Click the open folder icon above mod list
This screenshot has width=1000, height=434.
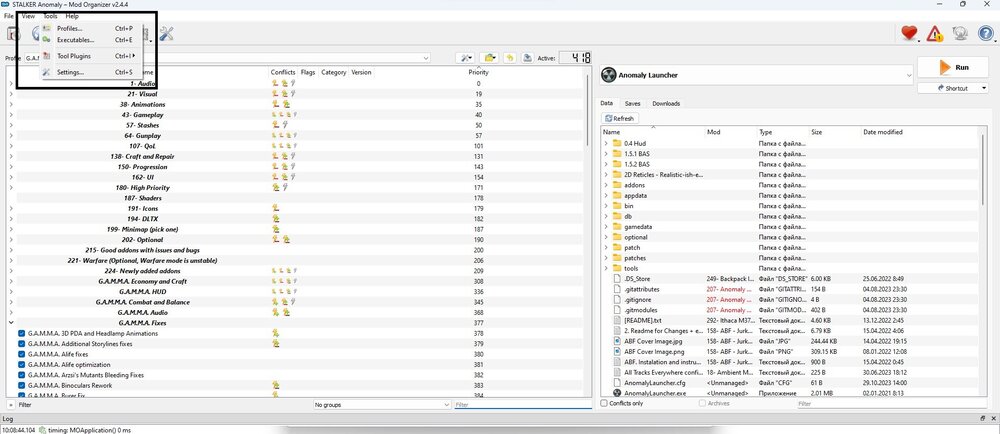point(490,58)
